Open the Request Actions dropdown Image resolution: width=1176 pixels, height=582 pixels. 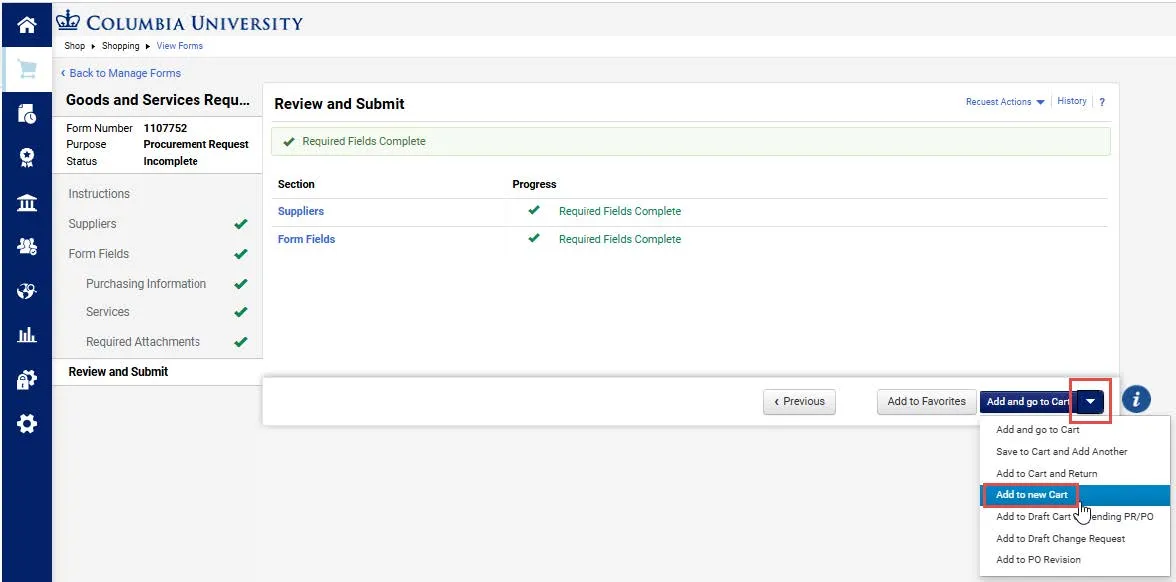(x=1005, y=102)
